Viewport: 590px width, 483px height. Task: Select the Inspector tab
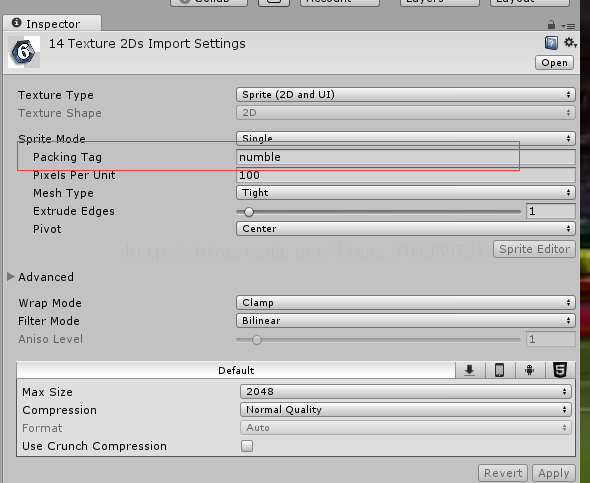pyautogui.click(x=52, y=24)
